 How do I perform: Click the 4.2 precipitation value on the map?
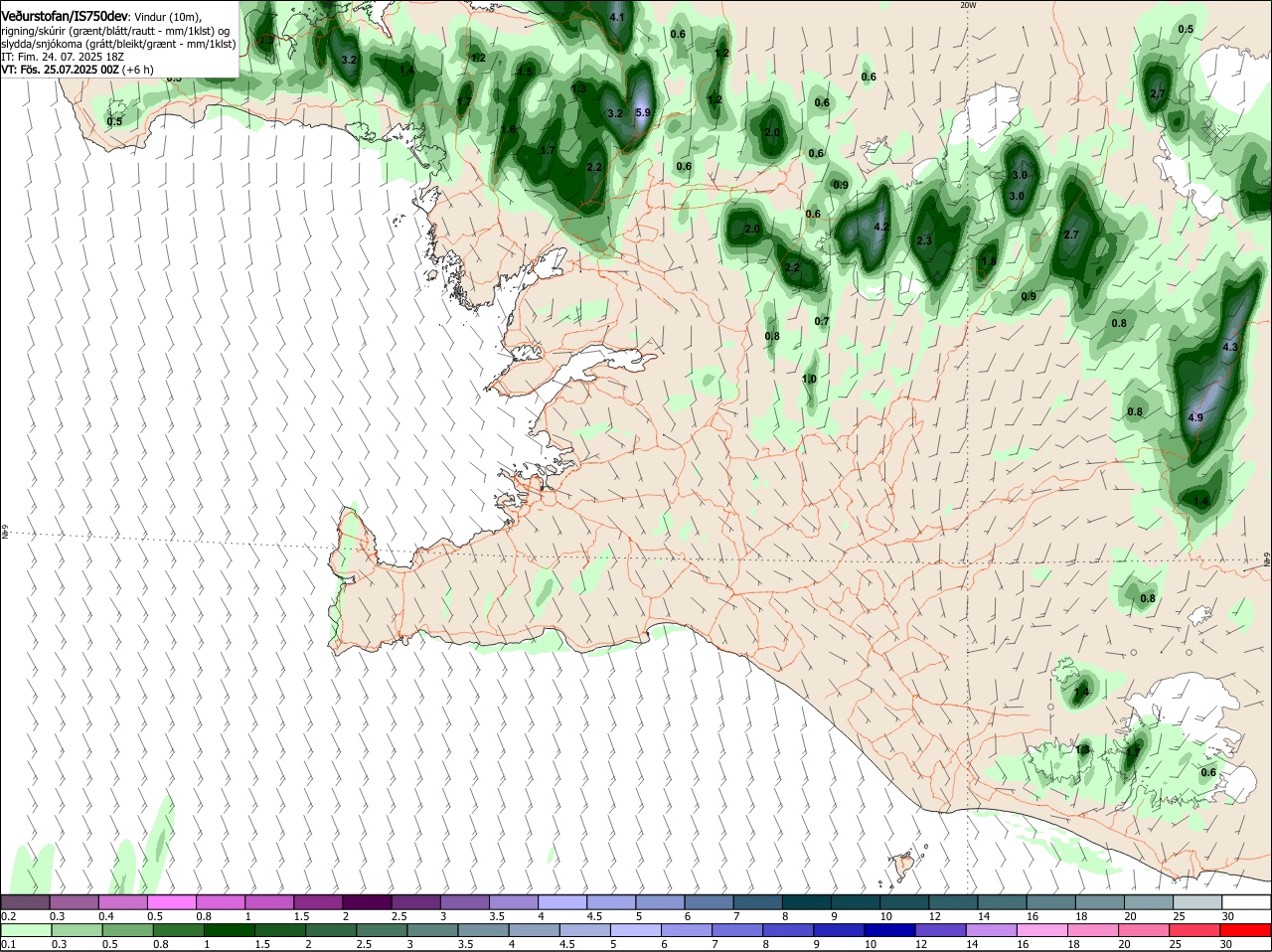click(880, 227)
